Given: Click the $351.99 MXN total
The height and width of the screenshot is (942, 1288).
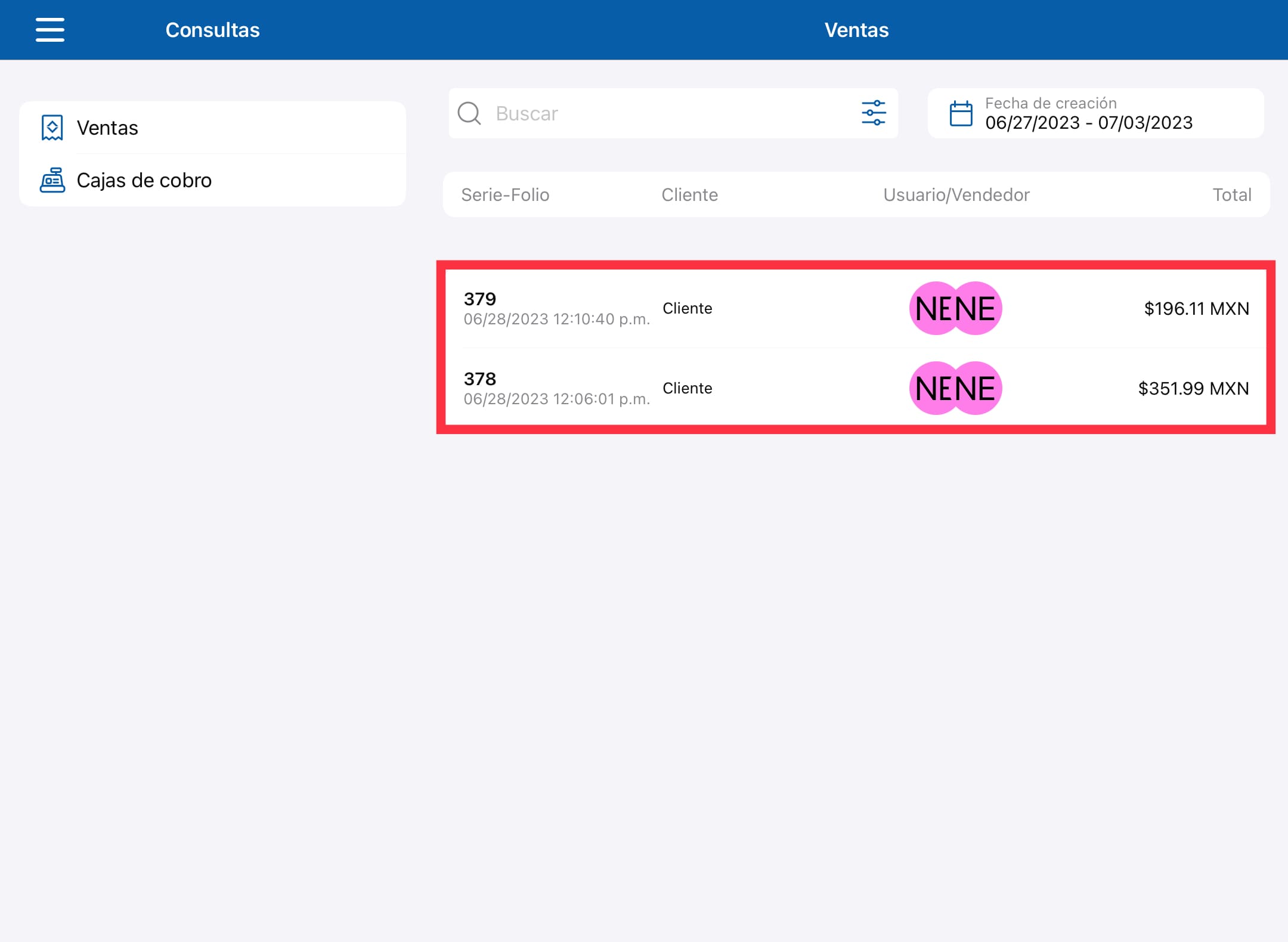Looking at the screenshot, I should [x=1193, y=388].
